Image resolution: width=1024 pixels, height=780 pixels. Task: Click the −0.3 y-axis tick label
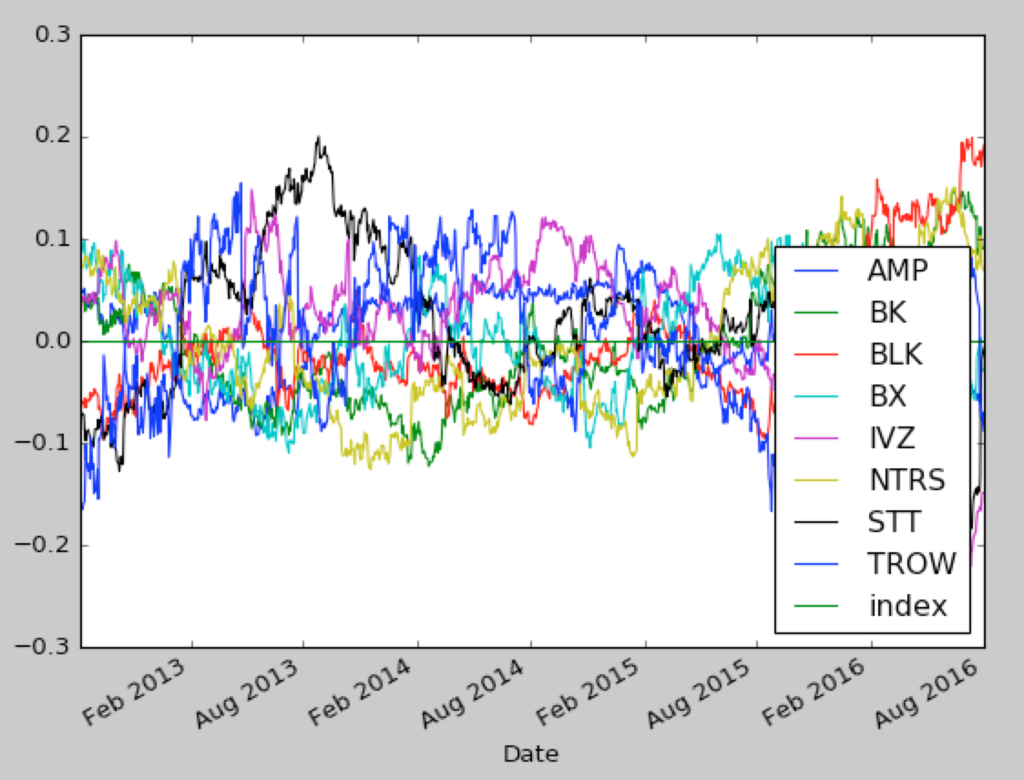tap(43, 647)
